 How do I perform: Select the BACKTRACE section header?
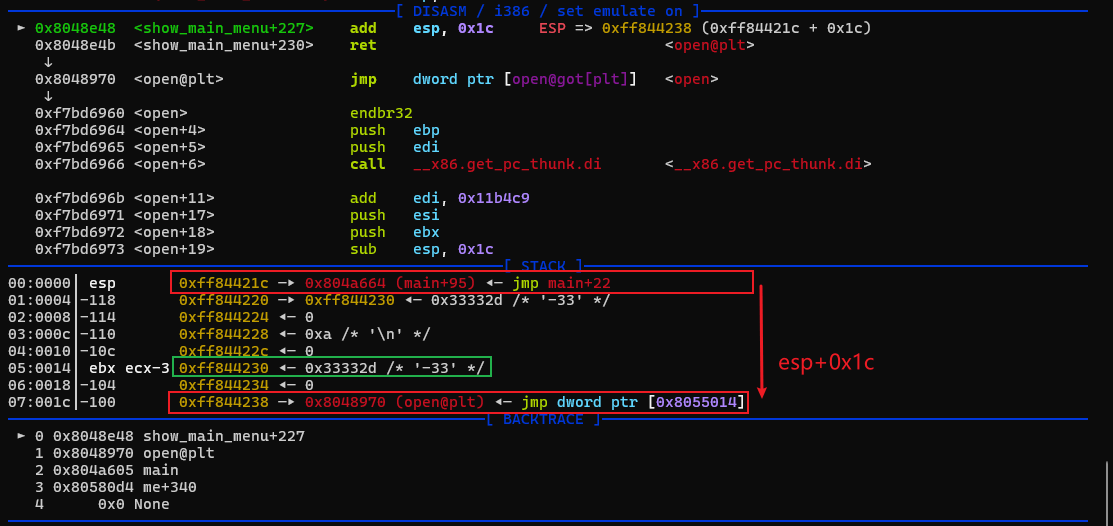(542, 419)
